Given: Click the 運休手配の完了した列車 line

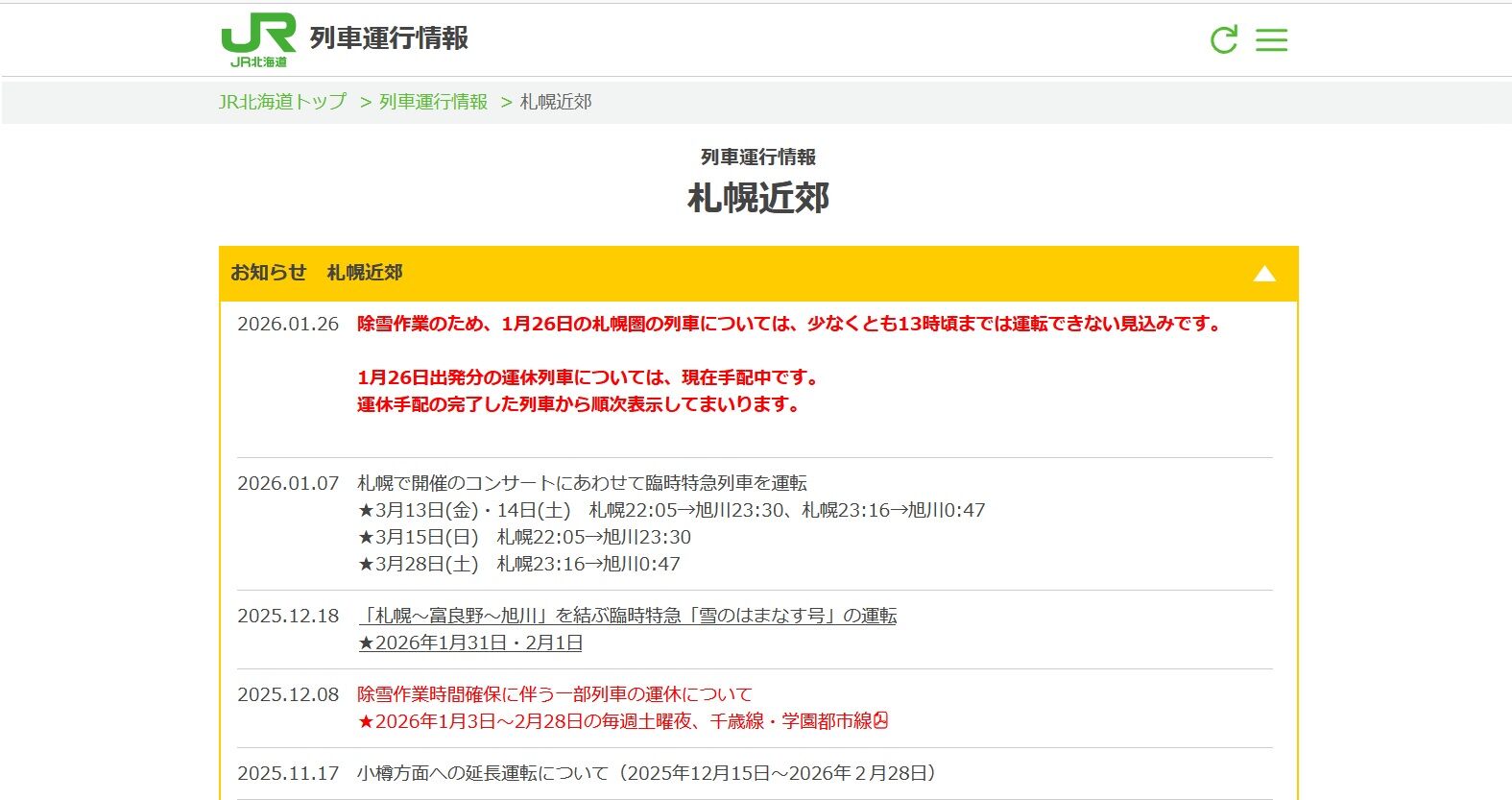Looking at the screenshot, I should [580, 404].
